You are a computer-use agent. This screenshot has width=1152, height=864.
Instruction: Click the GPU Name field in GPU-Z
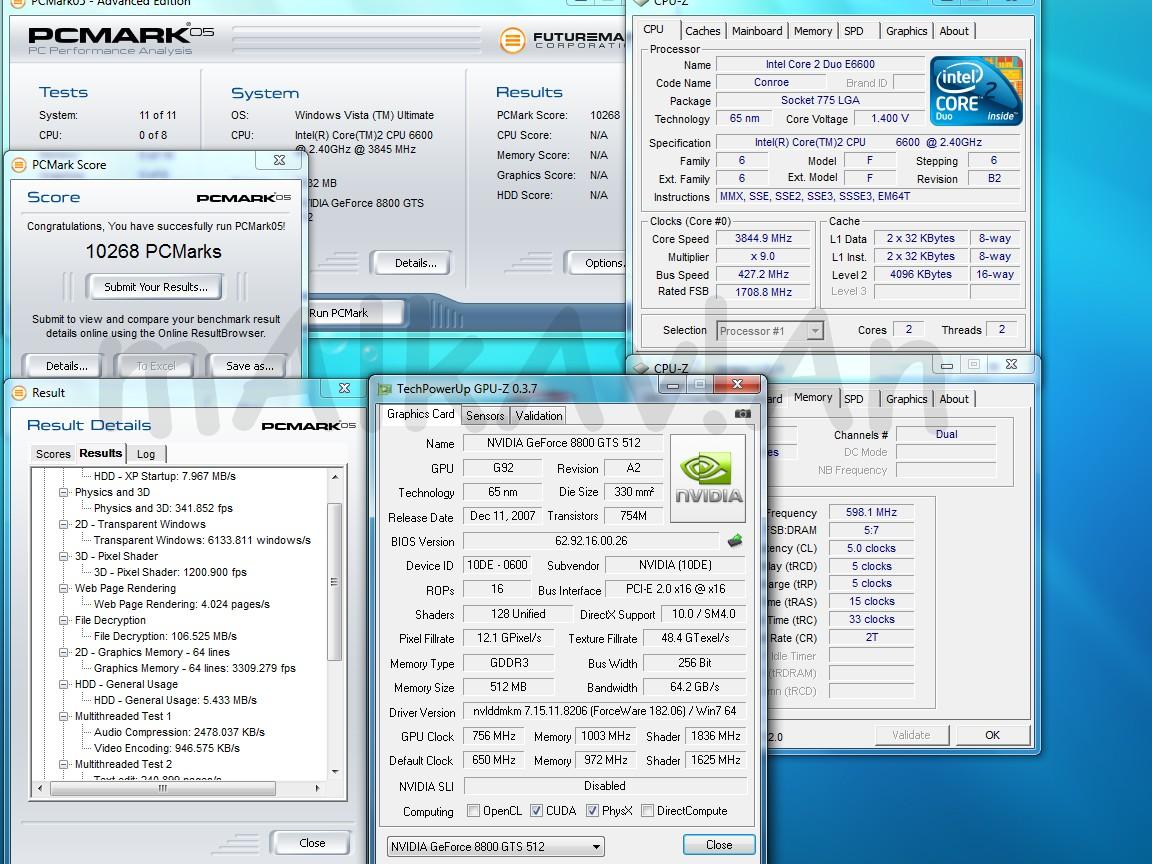tap(563, 443)
